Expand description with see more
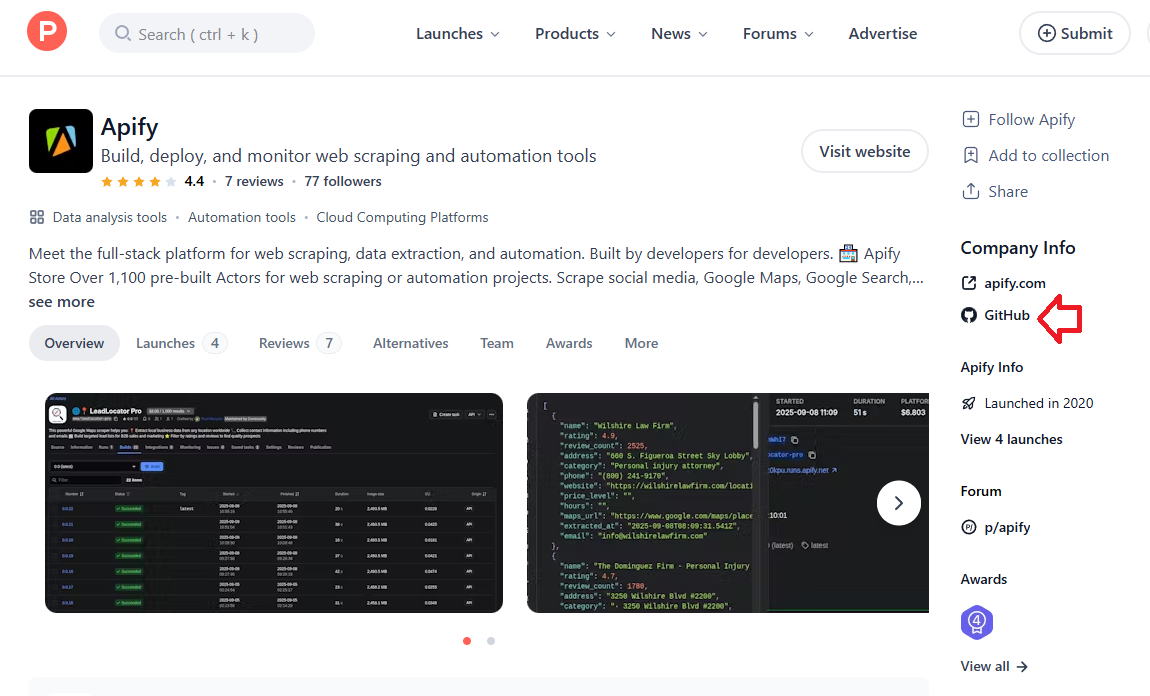 pos(62,301)
